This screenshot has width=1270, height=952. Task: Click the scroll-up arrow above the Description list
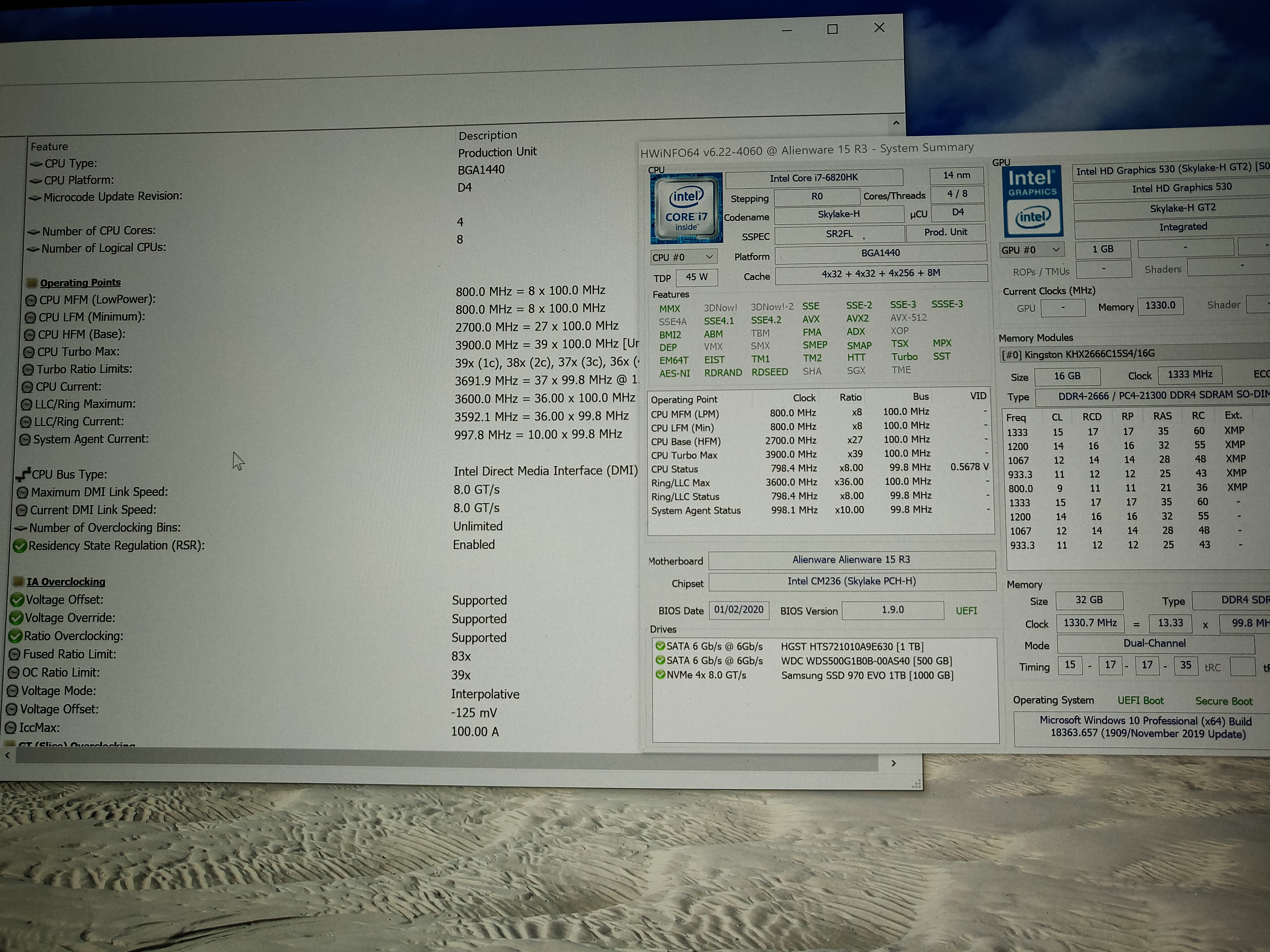coord(896,123)
